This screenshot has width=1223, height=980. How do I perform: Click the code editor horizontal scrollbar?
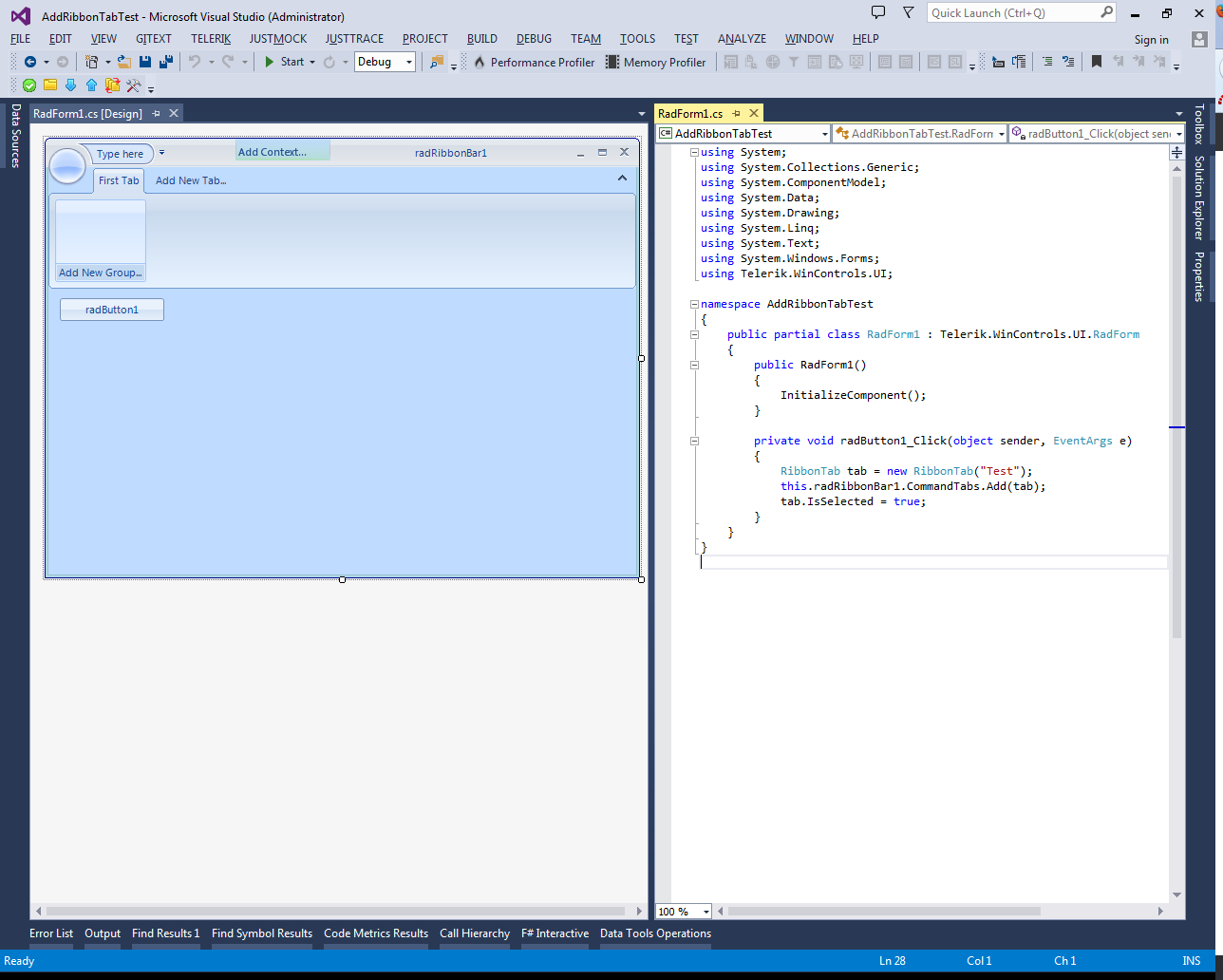pos(883,912)
